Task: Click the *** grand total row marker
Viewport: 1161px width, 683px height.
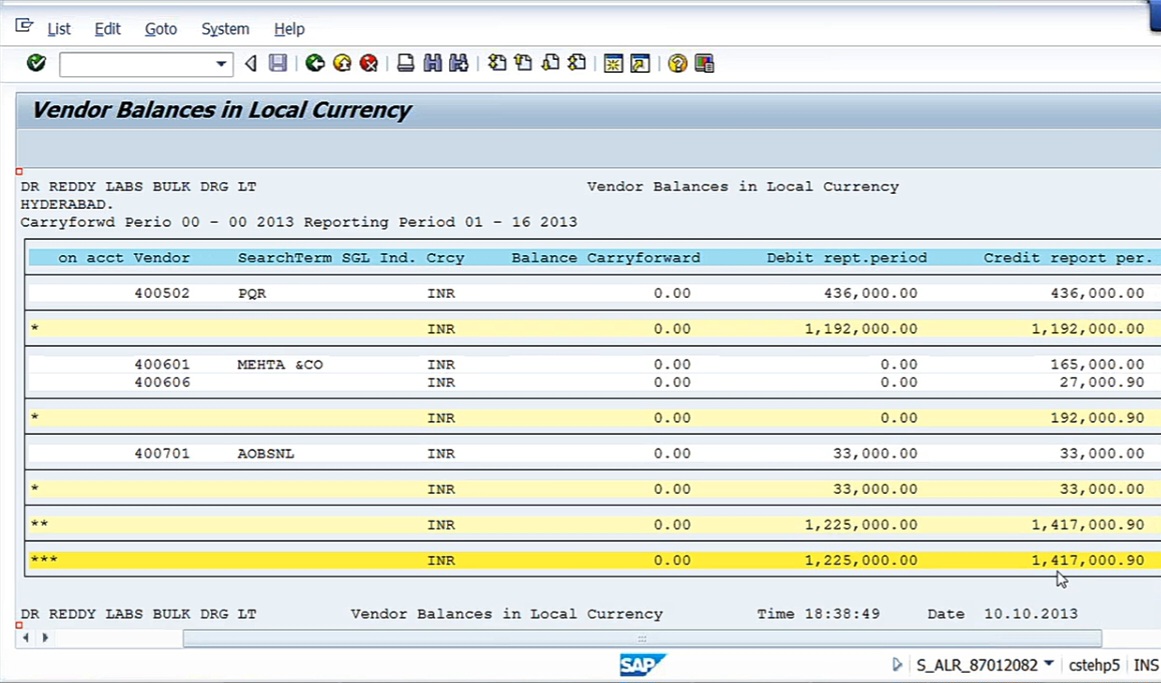Action: click(44, 559)
